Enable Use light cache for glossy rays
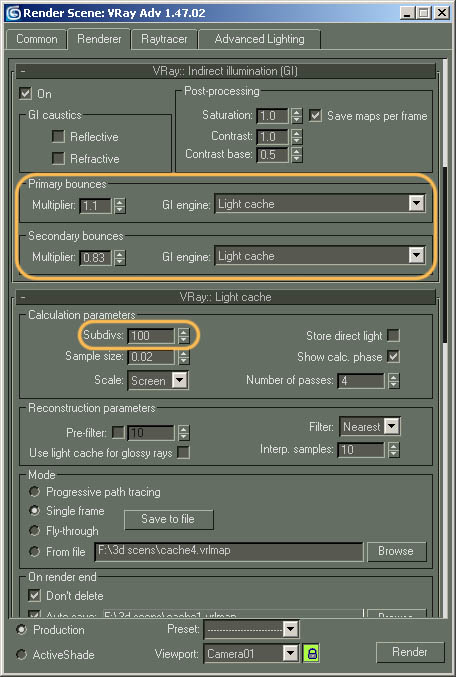The height and width of the screenshot is (677, 456). (x=183, y=452)
